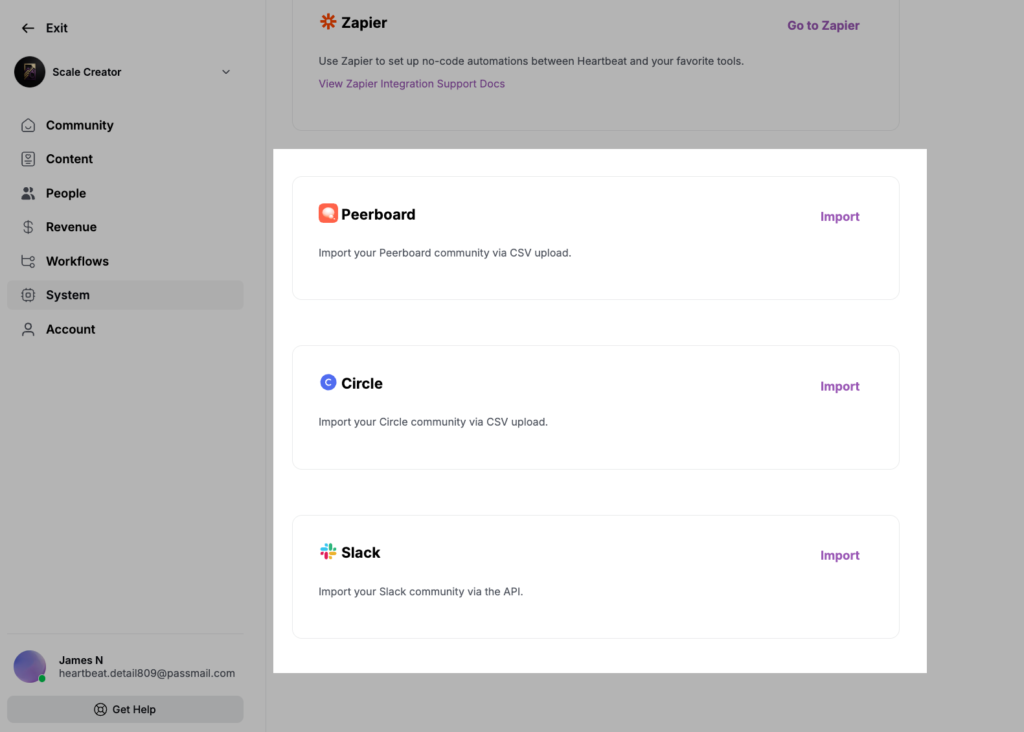The width and height of the screenshot is (1024, 732).
Task: Click the People group icon
Action: click(x=28, y=193)
